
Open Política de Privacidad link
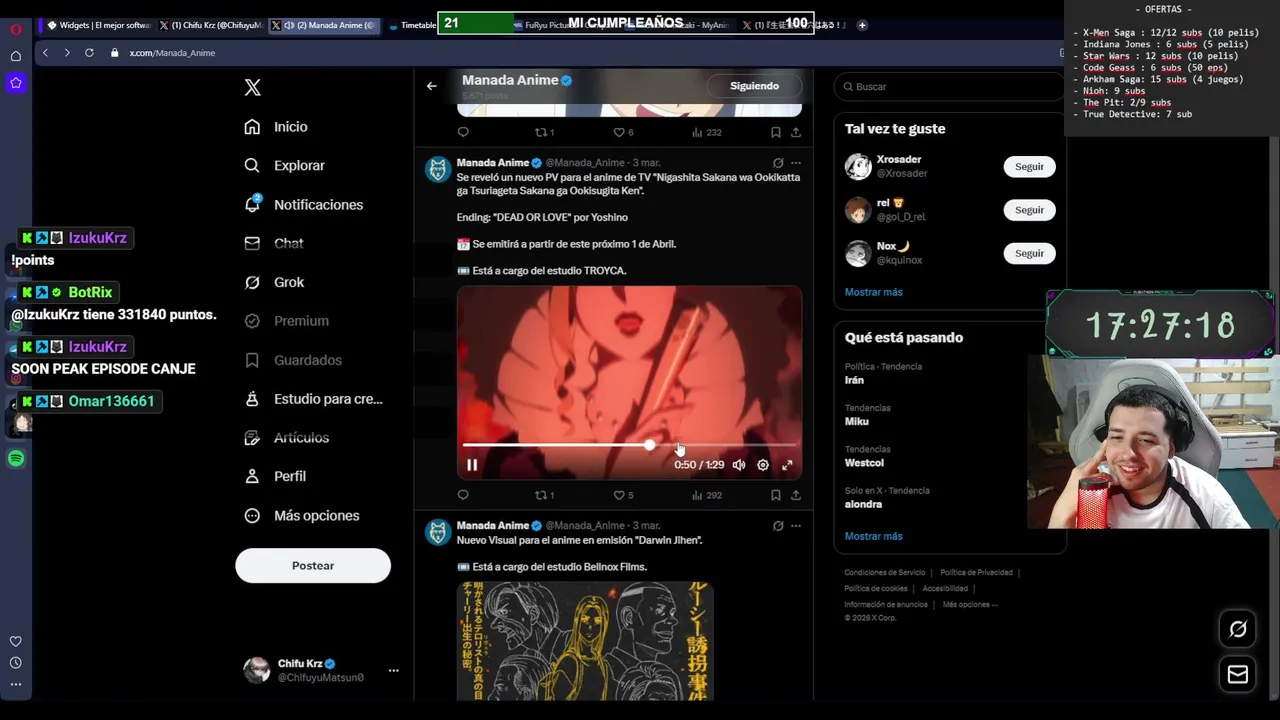tap(976, 573)
